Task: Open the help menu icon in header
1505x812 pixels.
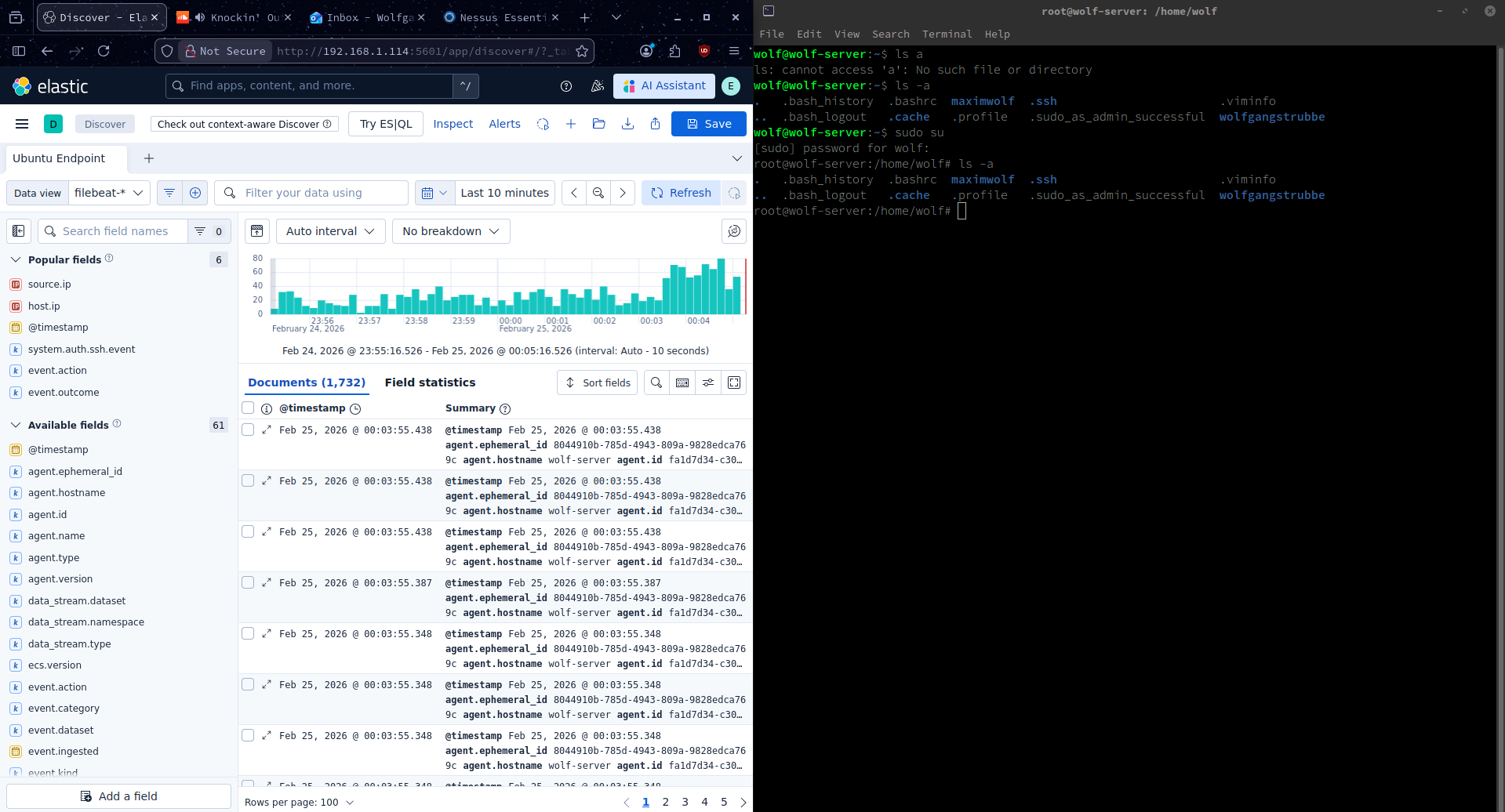Action: pos(566,86)
